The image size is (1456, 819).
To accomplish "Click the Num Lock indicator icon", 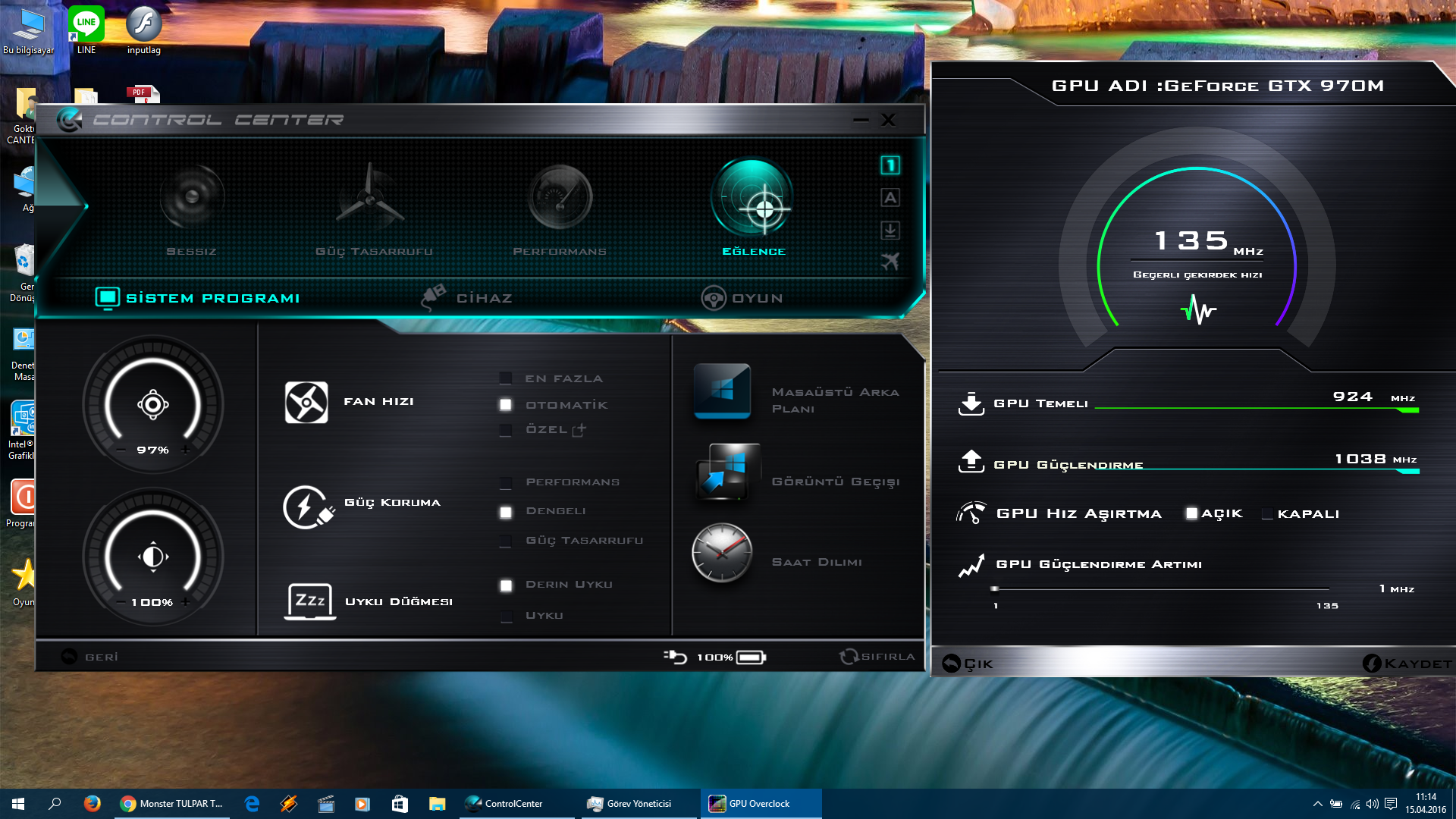I will [890, 165].
